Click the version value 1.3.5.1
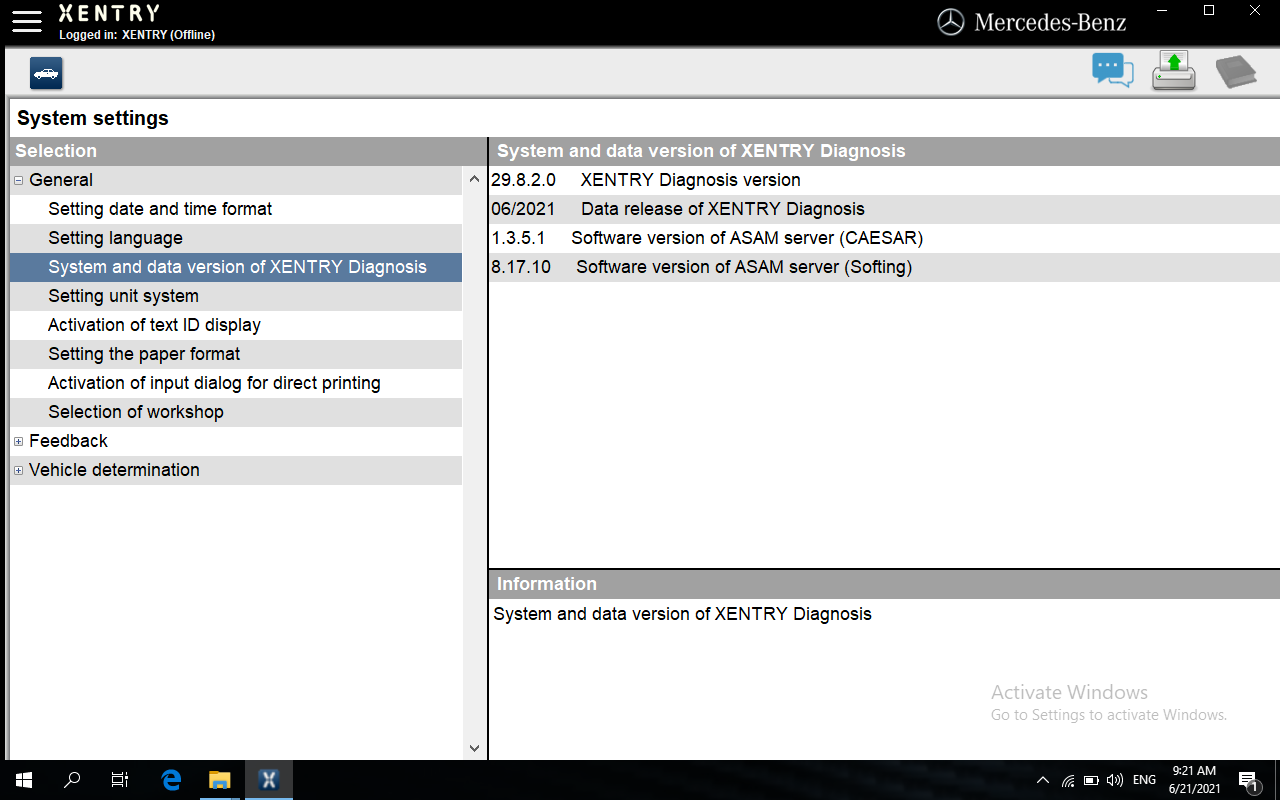Screen dimensions: 1280x800 [518, 238]
